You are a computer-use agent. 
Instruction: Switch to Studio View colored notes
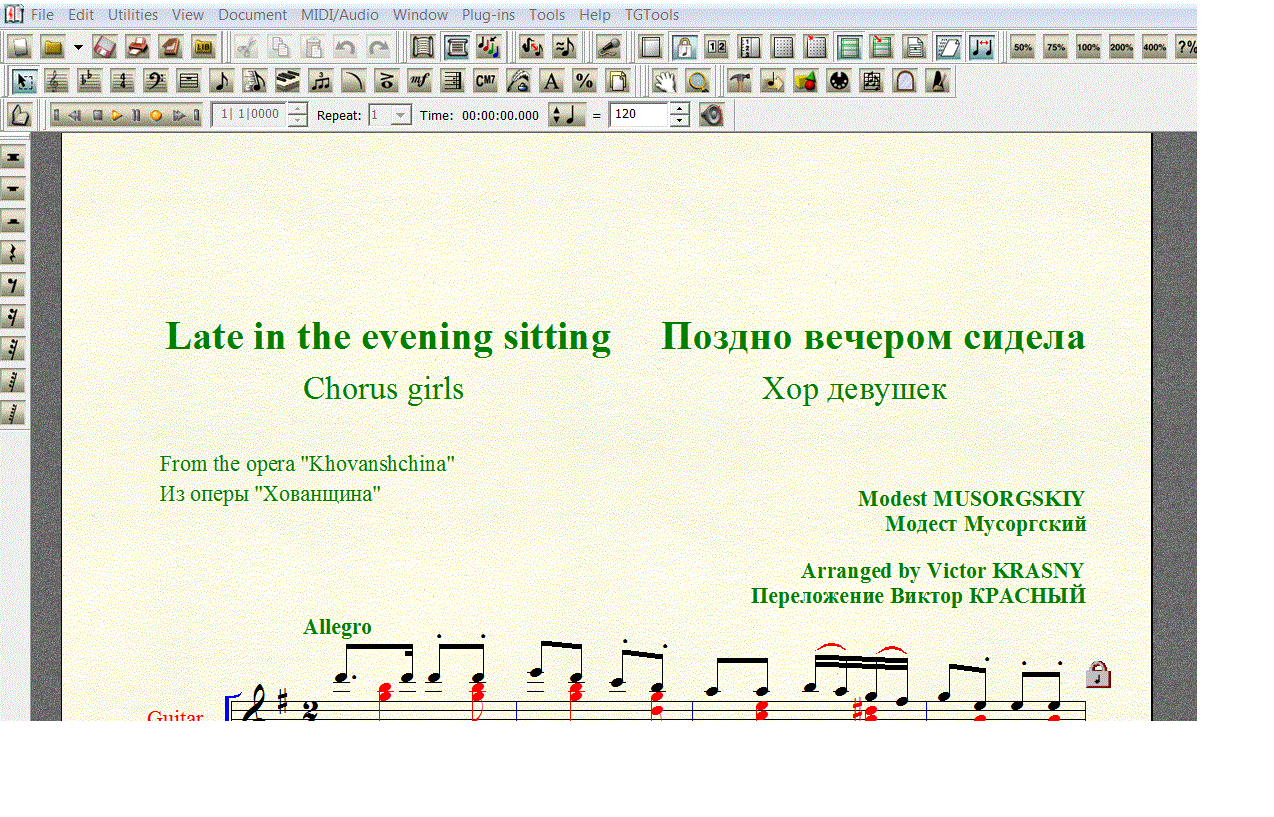point(487,47)
